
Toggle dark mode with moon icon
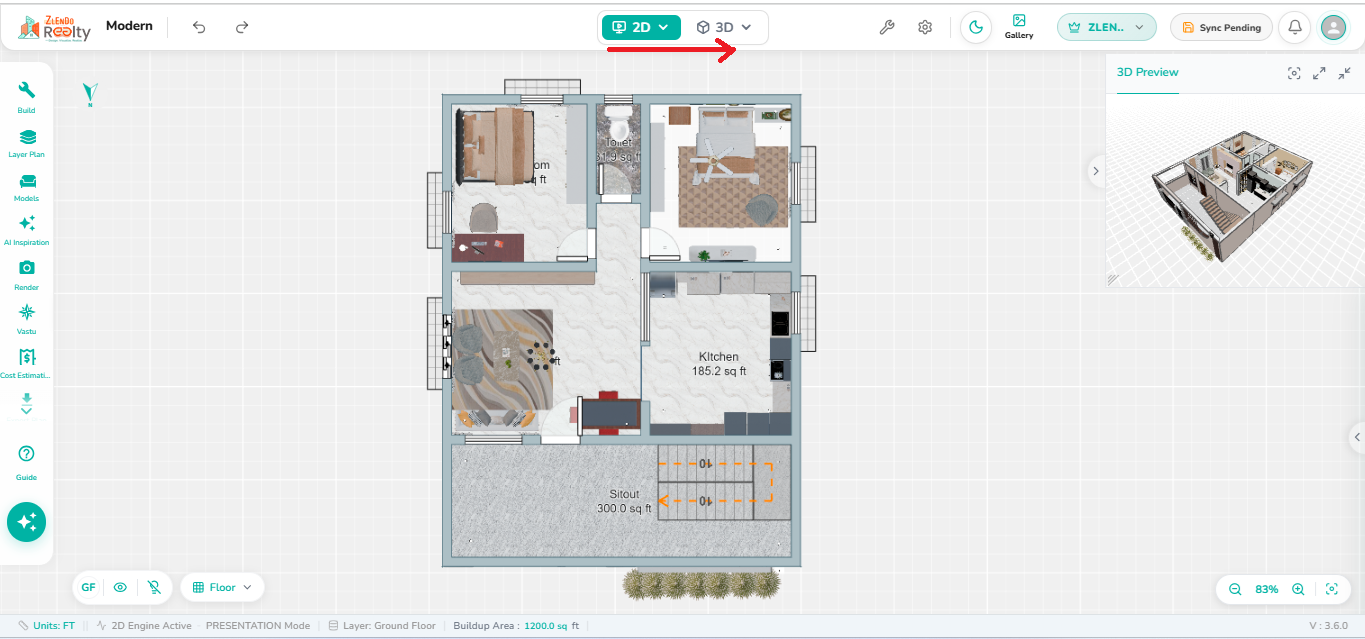[976, 27]
